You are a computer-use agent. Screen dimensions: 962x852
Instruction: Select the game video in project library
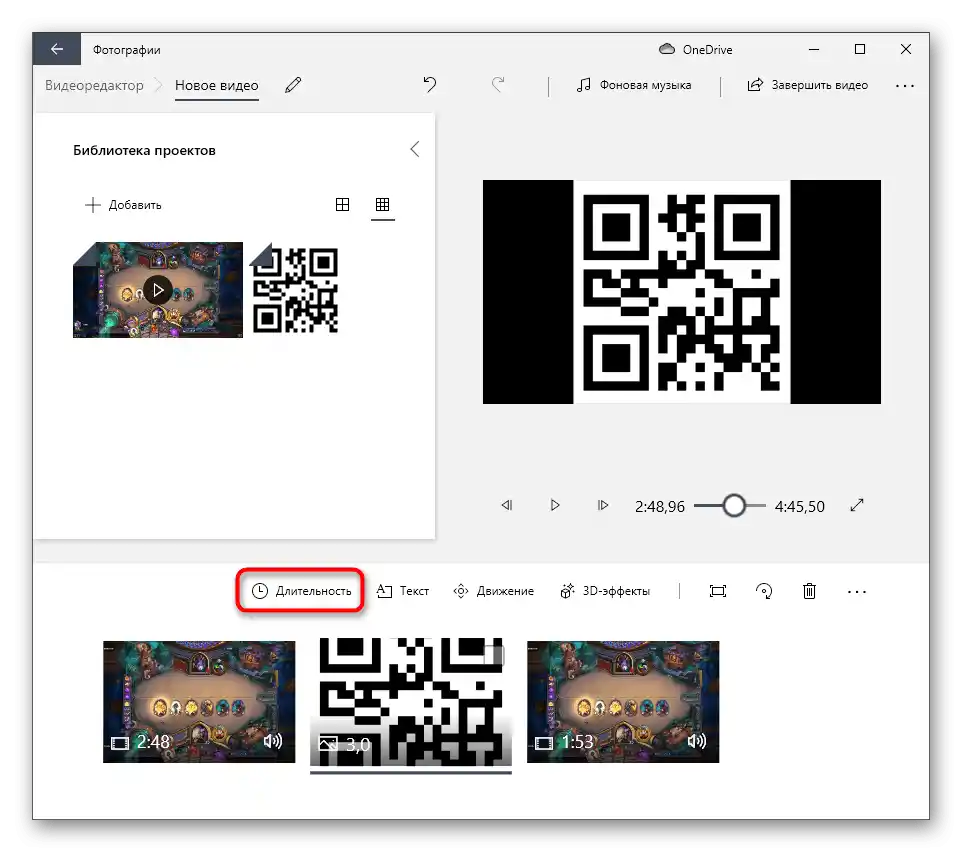tap(158, 290)
